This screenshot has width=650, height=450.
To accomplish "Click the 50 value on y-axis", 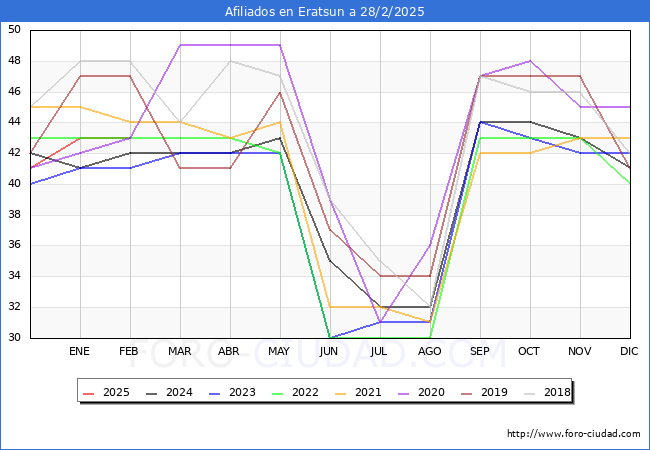I will click(14, 29).
